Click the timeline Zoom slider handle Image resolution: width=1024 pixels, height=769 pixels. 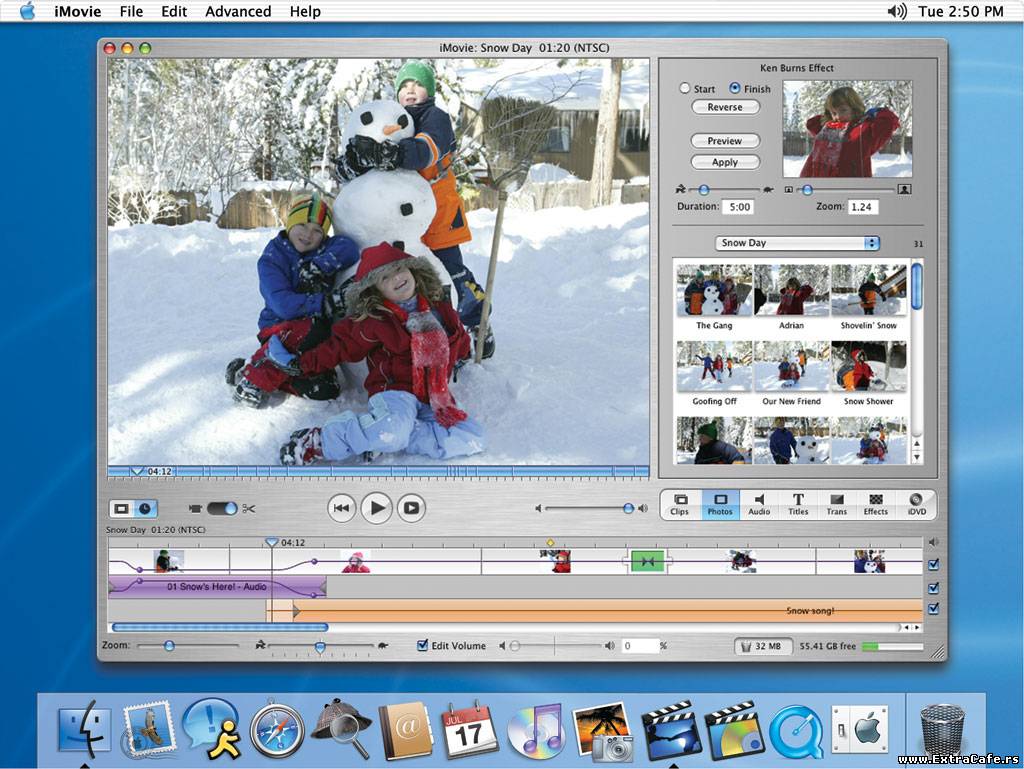tap(169, 646)
